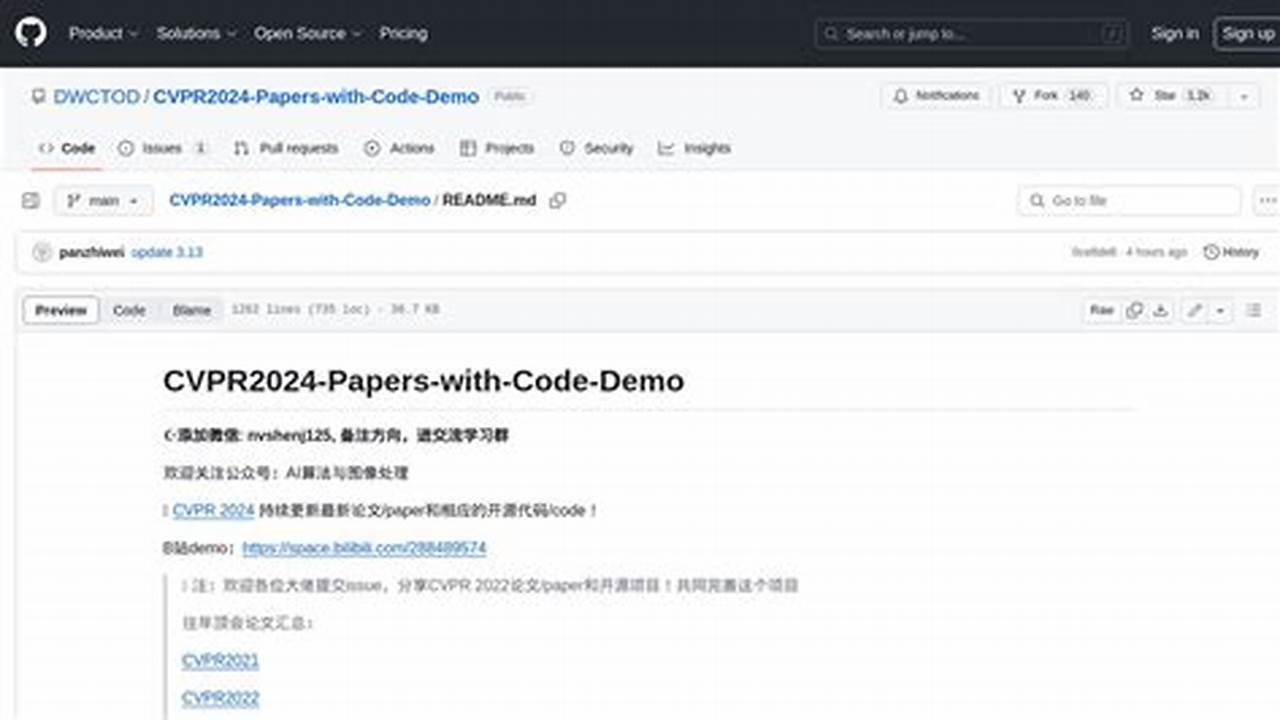
Task: Open repository Notifications settings
Action: 935,95
